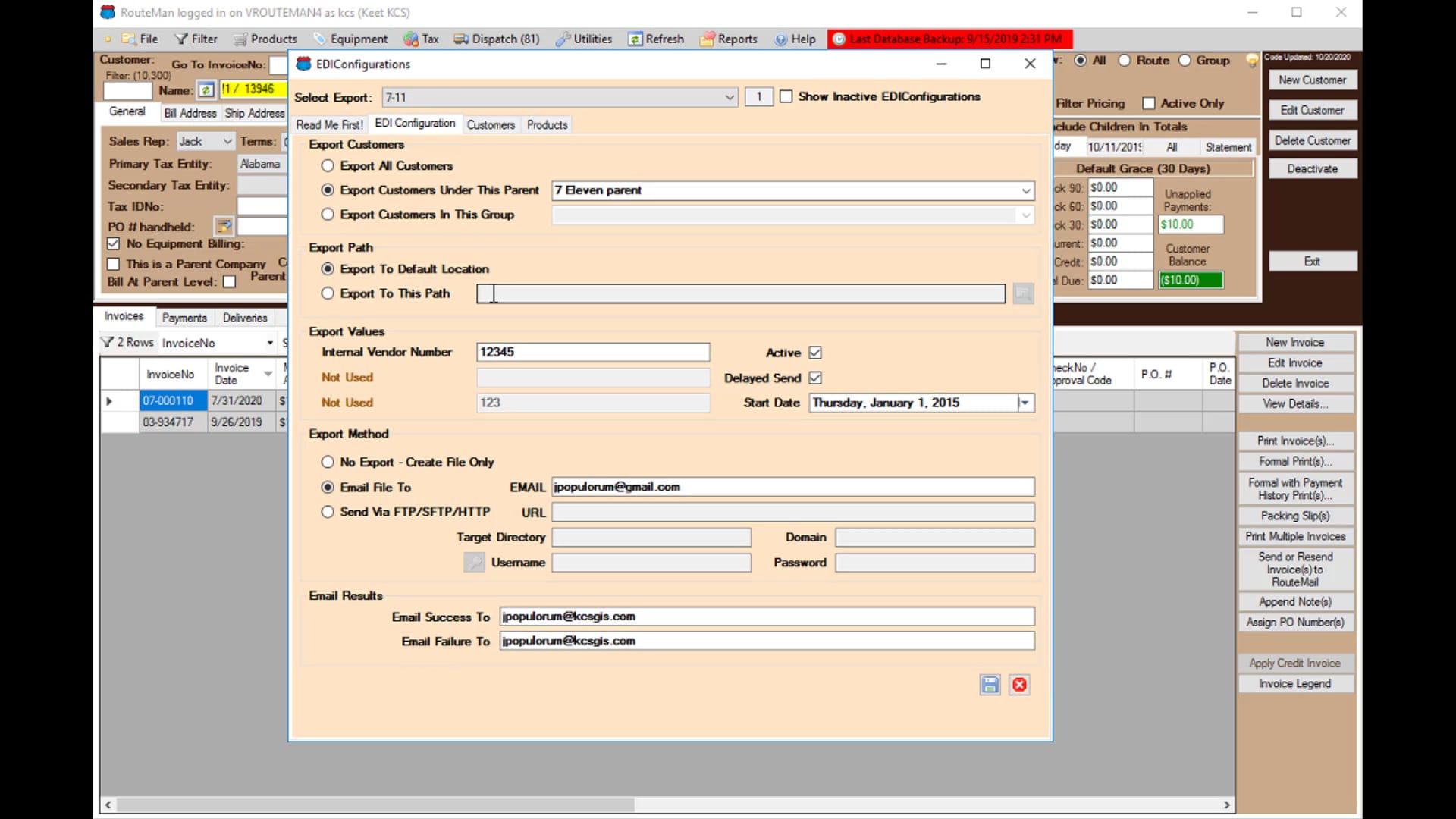Image resolution: width=1456 pixels, height=819 pixels.
Task: Open the Start Date picker dropdown
Action: click(1025, 403)
